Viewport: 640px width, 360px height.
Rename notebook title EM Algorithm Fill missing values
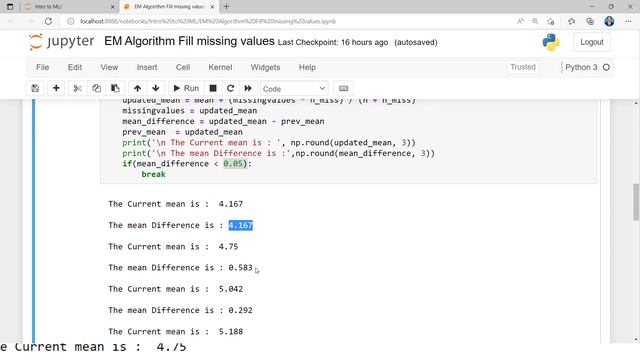coord(189,41)
